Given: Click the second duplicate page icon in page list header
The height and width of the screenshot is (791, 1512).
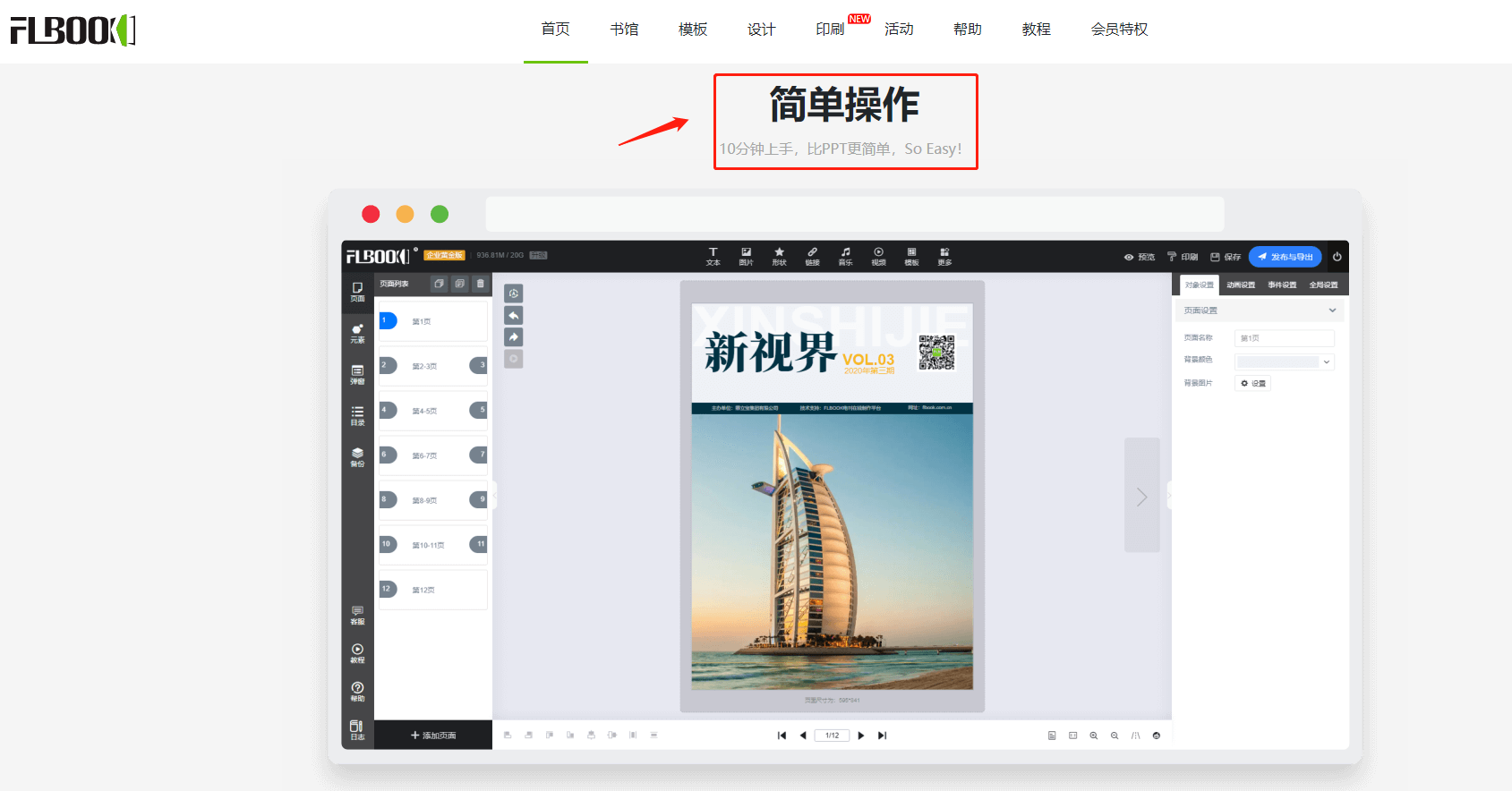Looking at the screenshot, I should tap(459, 284).
